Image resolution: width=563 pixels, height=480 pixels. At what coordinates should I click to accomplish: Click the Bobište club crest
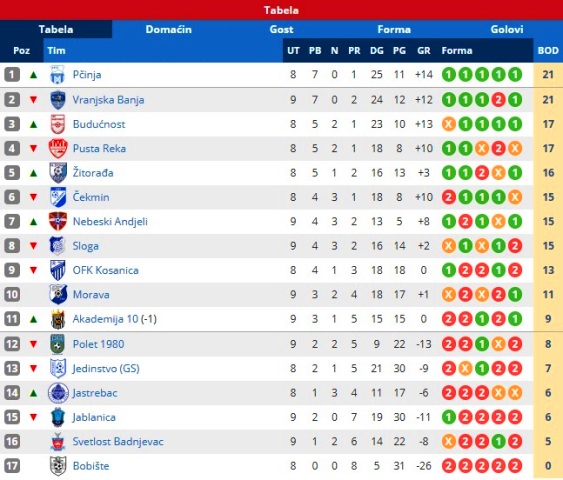[58, 466]
